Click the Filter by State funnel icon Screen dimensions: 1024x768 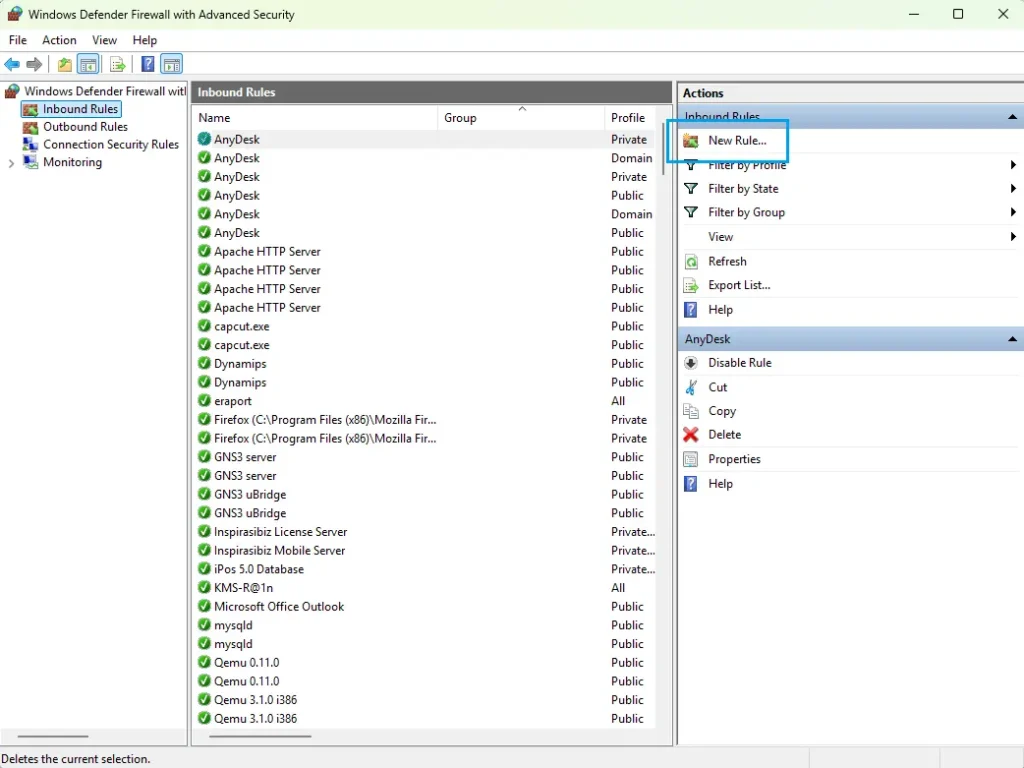tap(690, 189)
